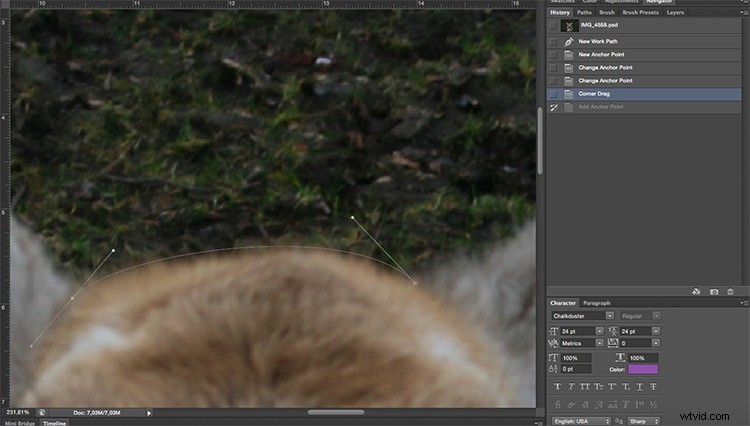Apply Subscript text style
Screen dimensions: 750x426
click(x=626, y=386)
